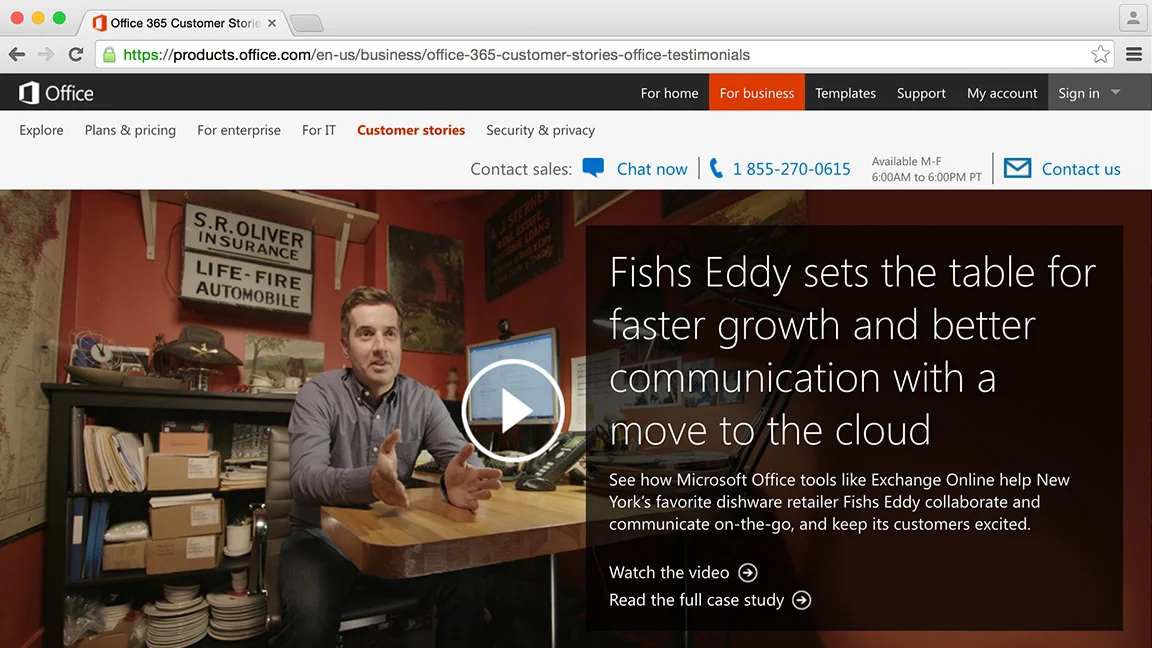This screenshot has width=1152, height=648.
Task: Close the Office 365 Customer Stories tab
Action: 272,24
